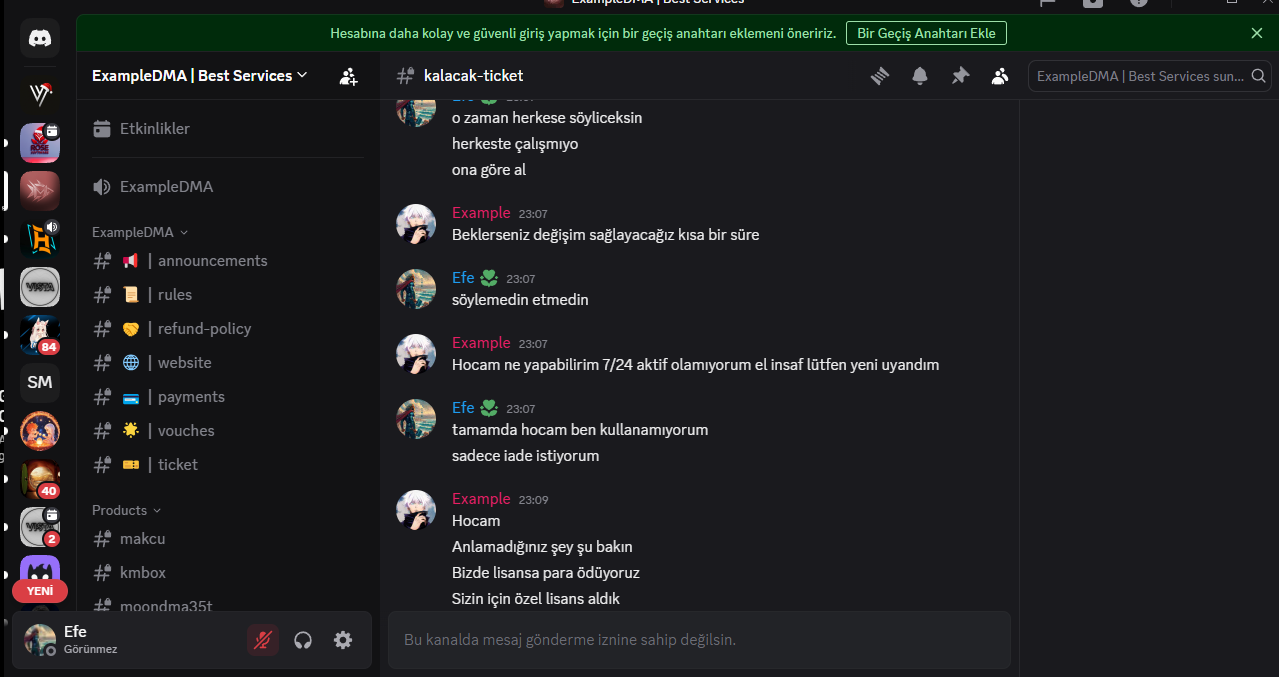The width and height of the screenshot is (1279, 677).
Task: Select the SM server icon in sidebar
Action: tap(40, 382)
